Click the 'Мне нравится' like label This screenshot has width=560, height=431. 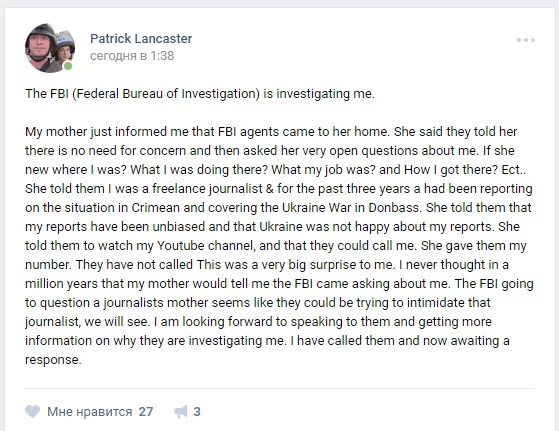pos(90,412)
